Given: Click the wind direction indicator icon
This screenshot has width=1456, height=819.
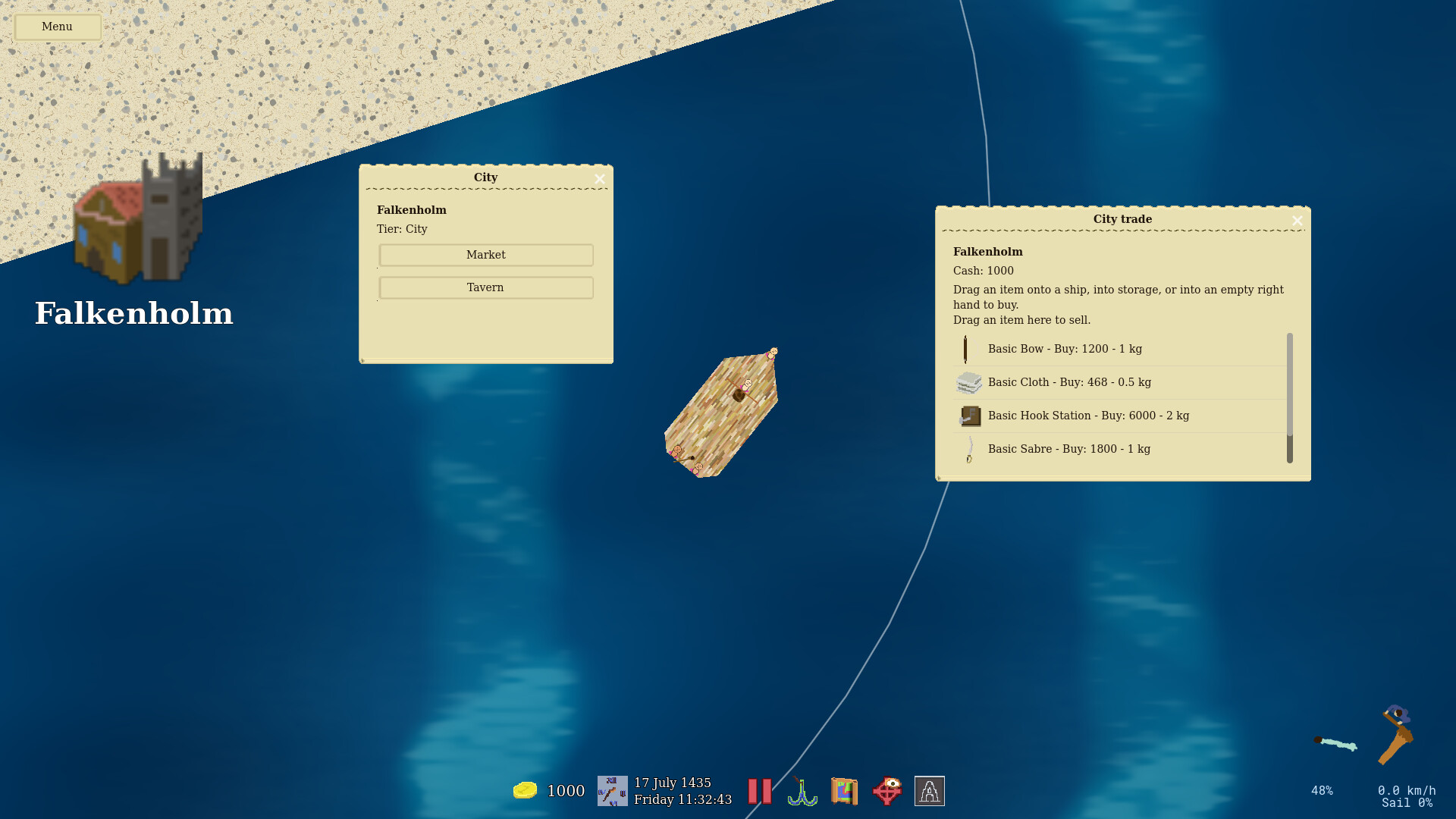Looking at the screenshot, I should pyautogui.click(x=1335, y=743).
